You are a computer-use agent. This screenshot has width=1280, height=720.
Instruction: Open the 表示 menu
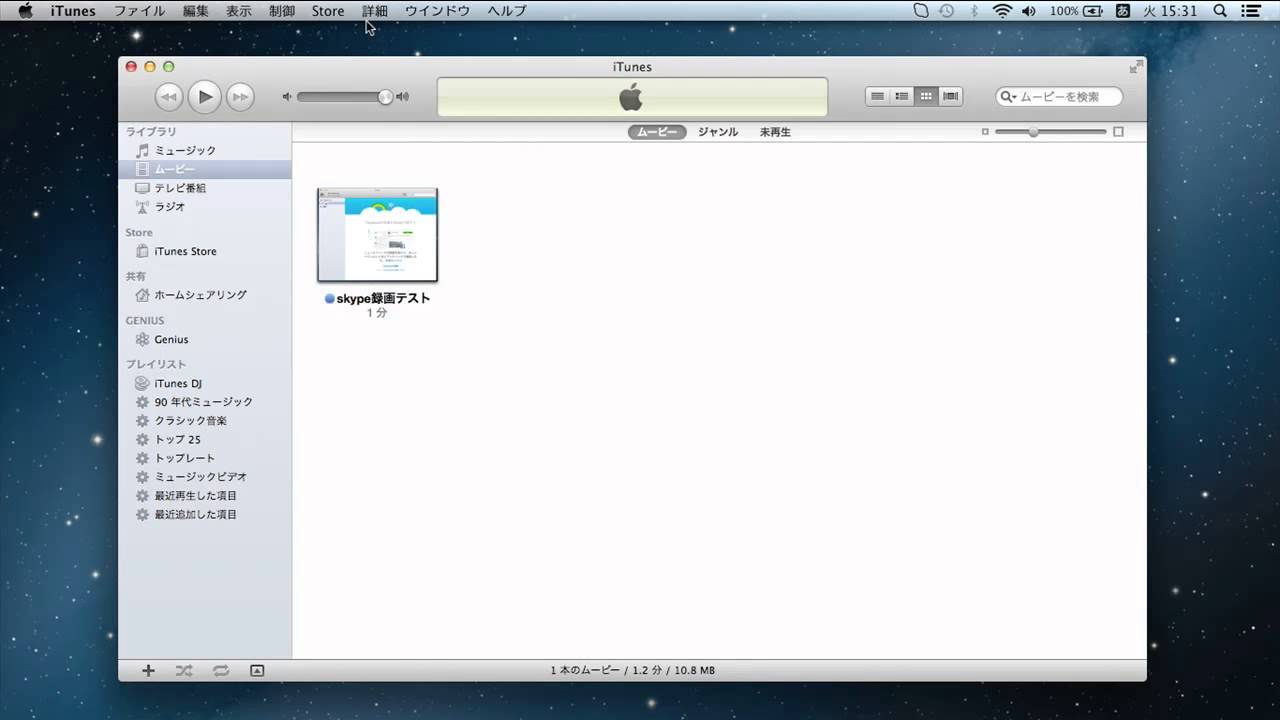click(x=239, y=11)
